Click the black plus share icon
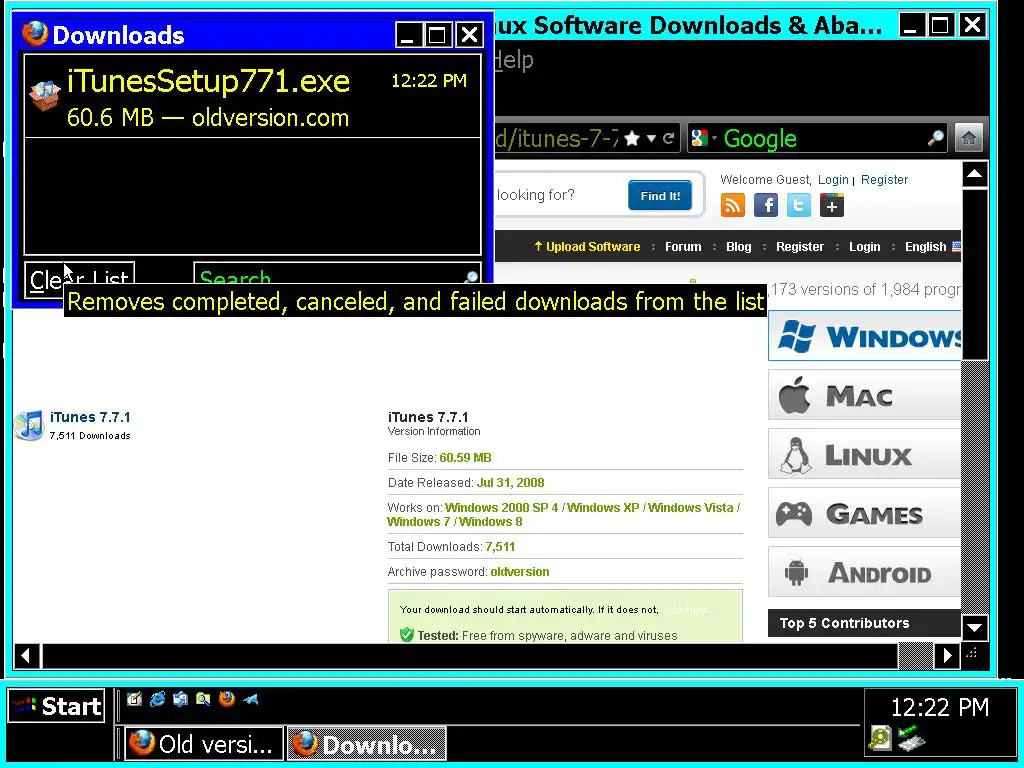Screen dimensions: 1024x768 click(x=831, y=205)
